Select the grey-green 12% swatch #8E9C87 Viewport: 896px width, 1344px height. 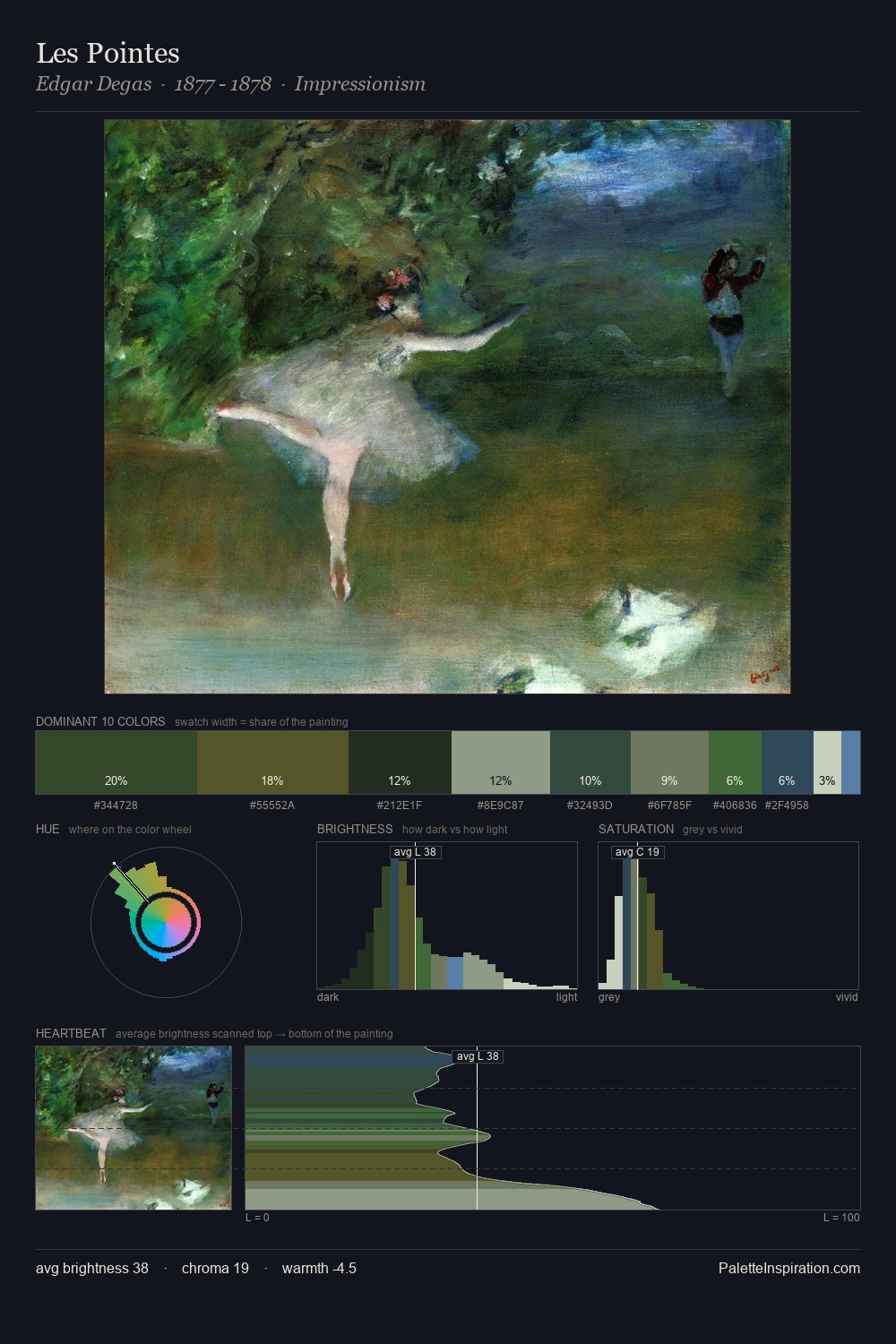pos(501,762)
